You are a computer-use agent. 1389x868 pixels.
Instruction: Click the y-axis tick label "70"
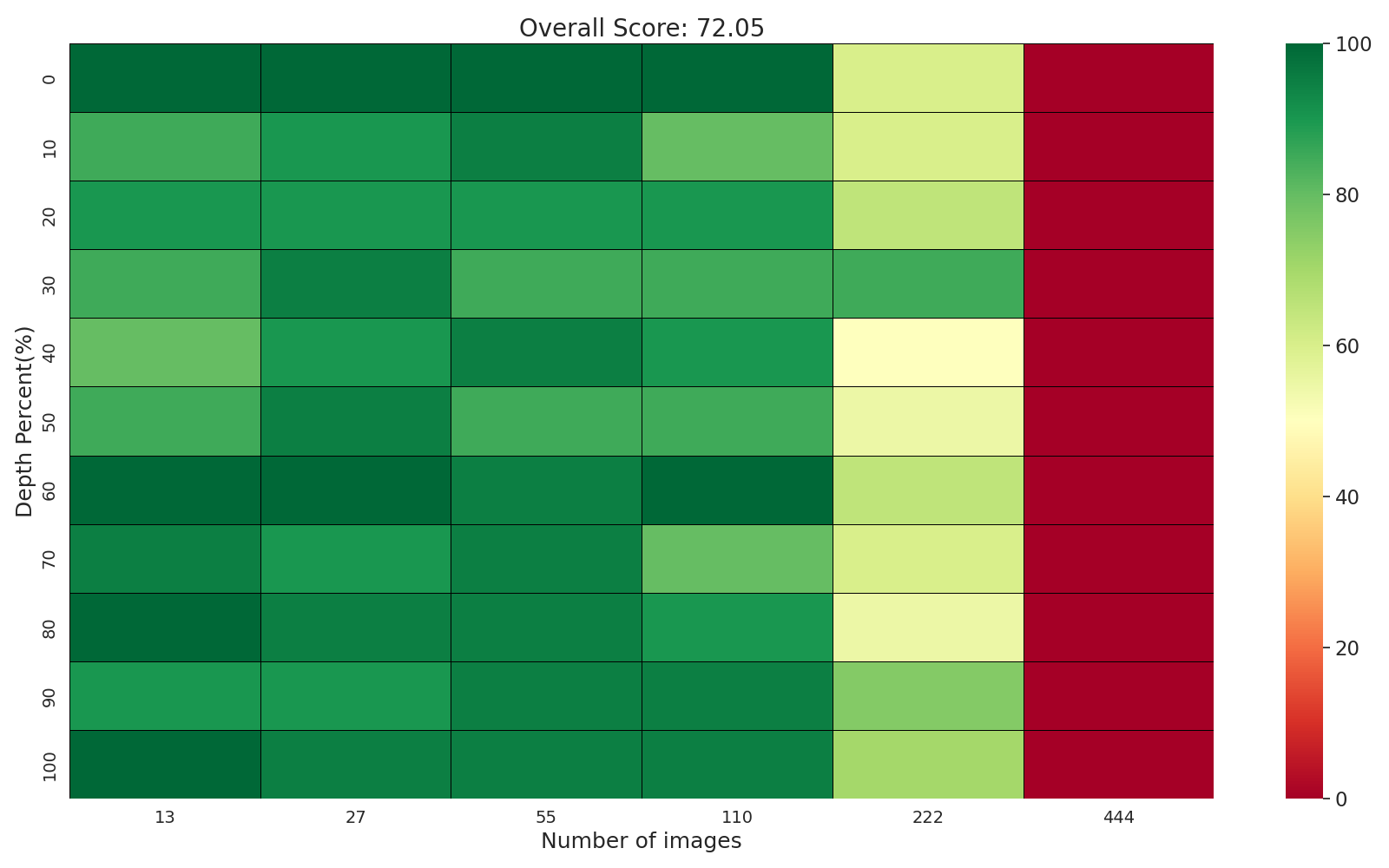[49, 558]
